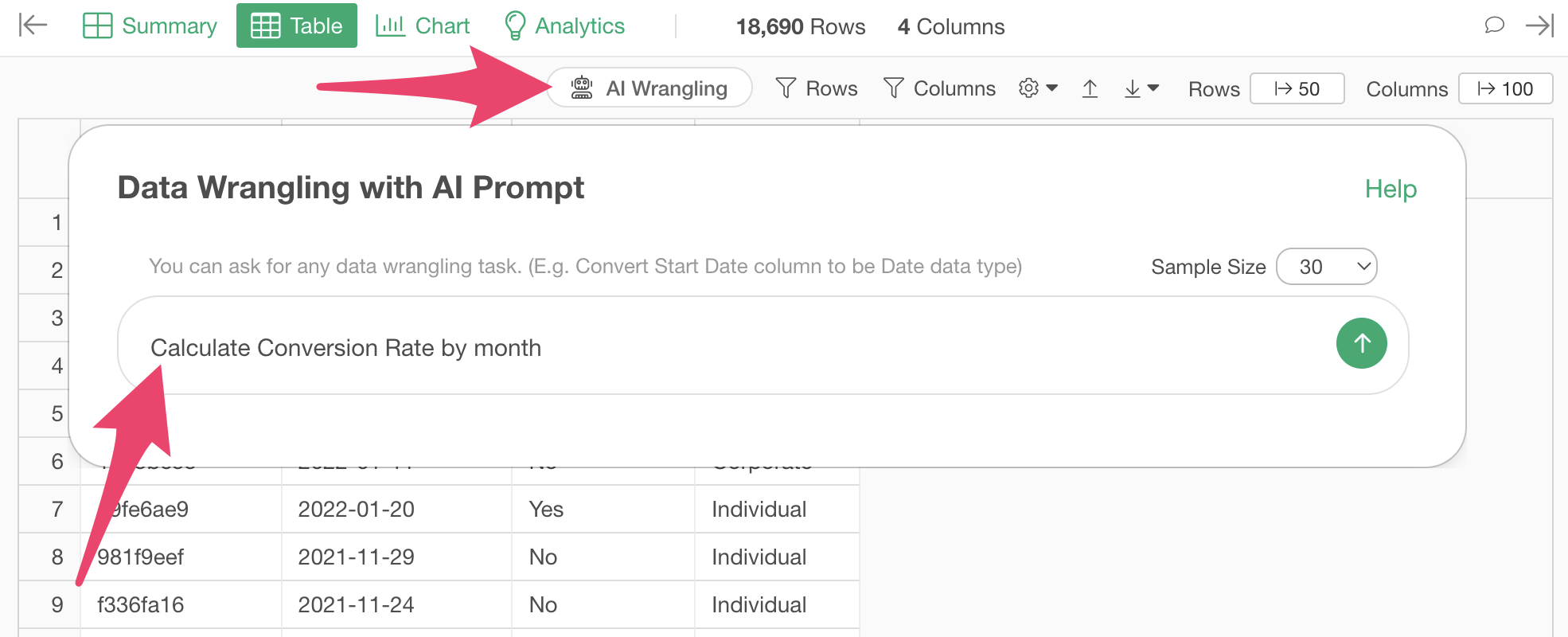Click the Rows limit 50 field

pyautogui.click(x=1297, y=88)
